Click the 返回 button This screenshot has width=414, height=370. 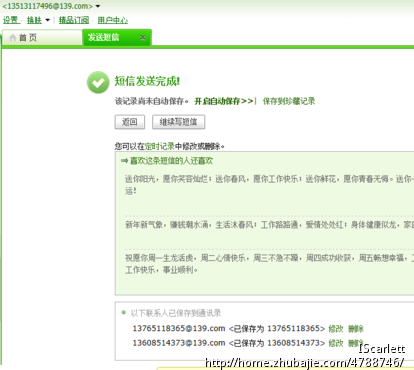click(x=130, y=122)
